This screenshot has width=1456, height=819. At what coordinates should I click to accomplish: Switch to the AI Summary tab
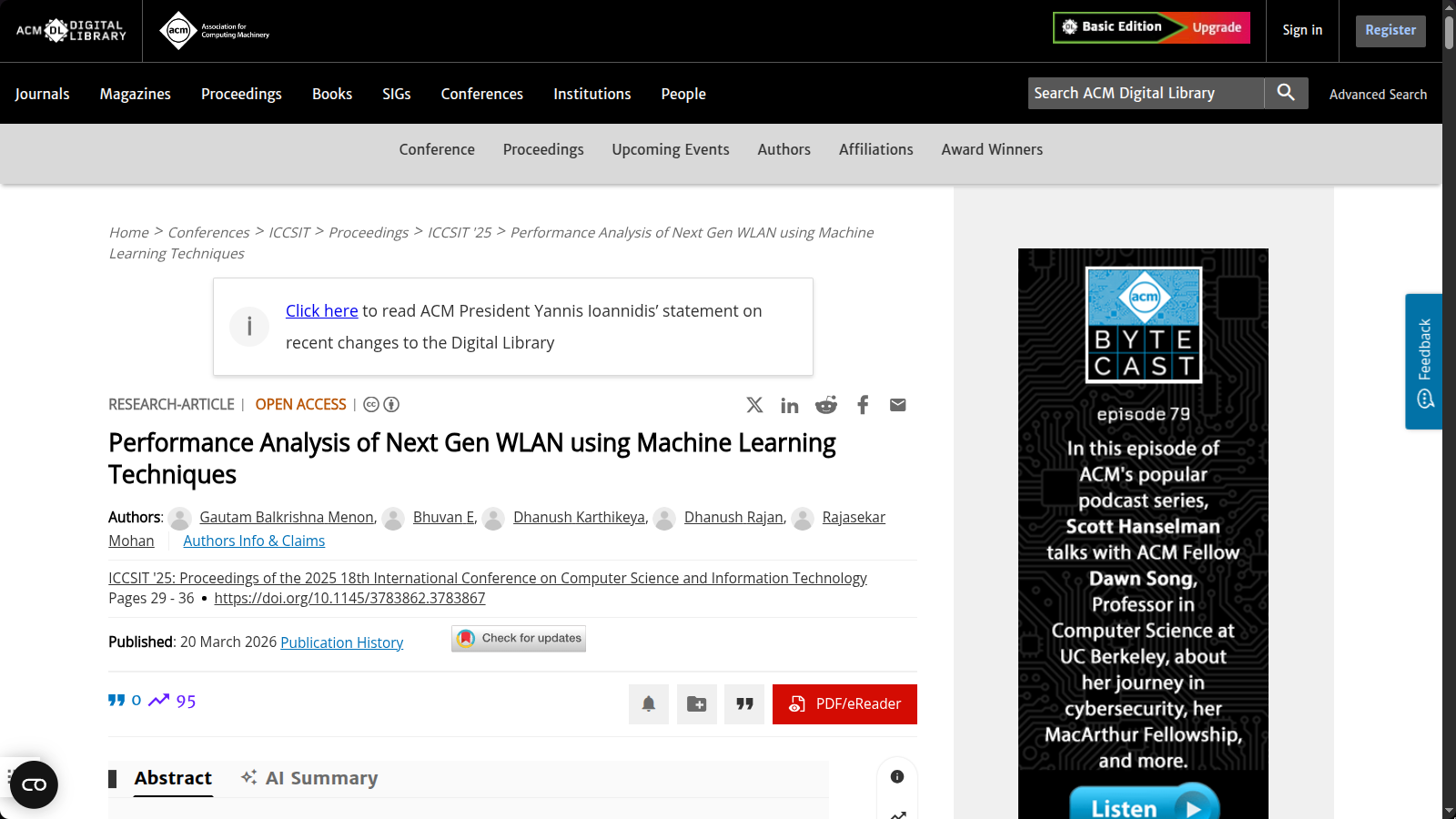pos(309,778)
